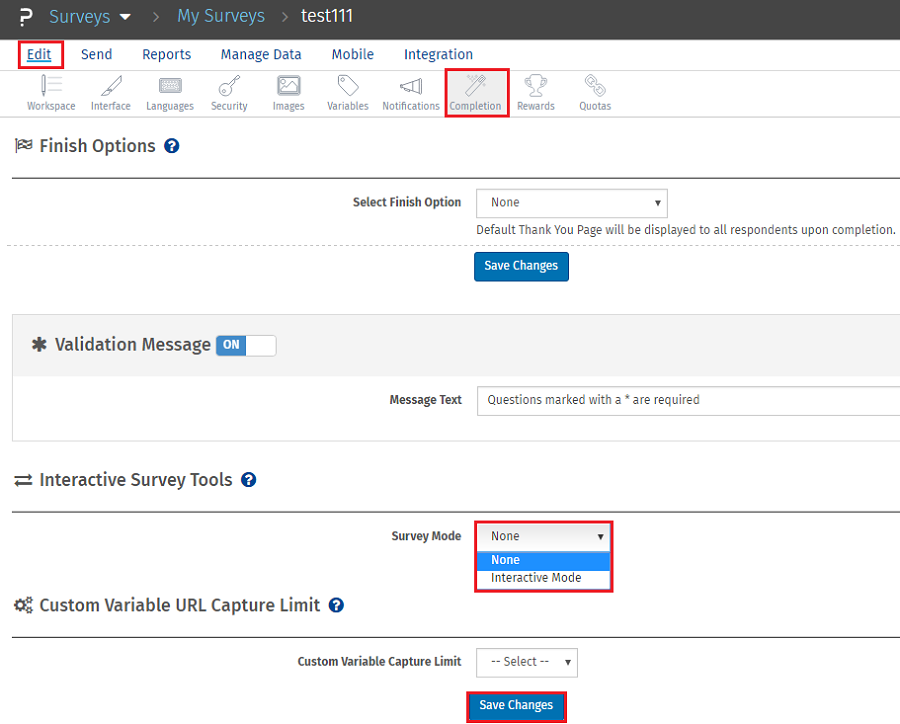Switch to the Integration tab

(x=439, y=55)
